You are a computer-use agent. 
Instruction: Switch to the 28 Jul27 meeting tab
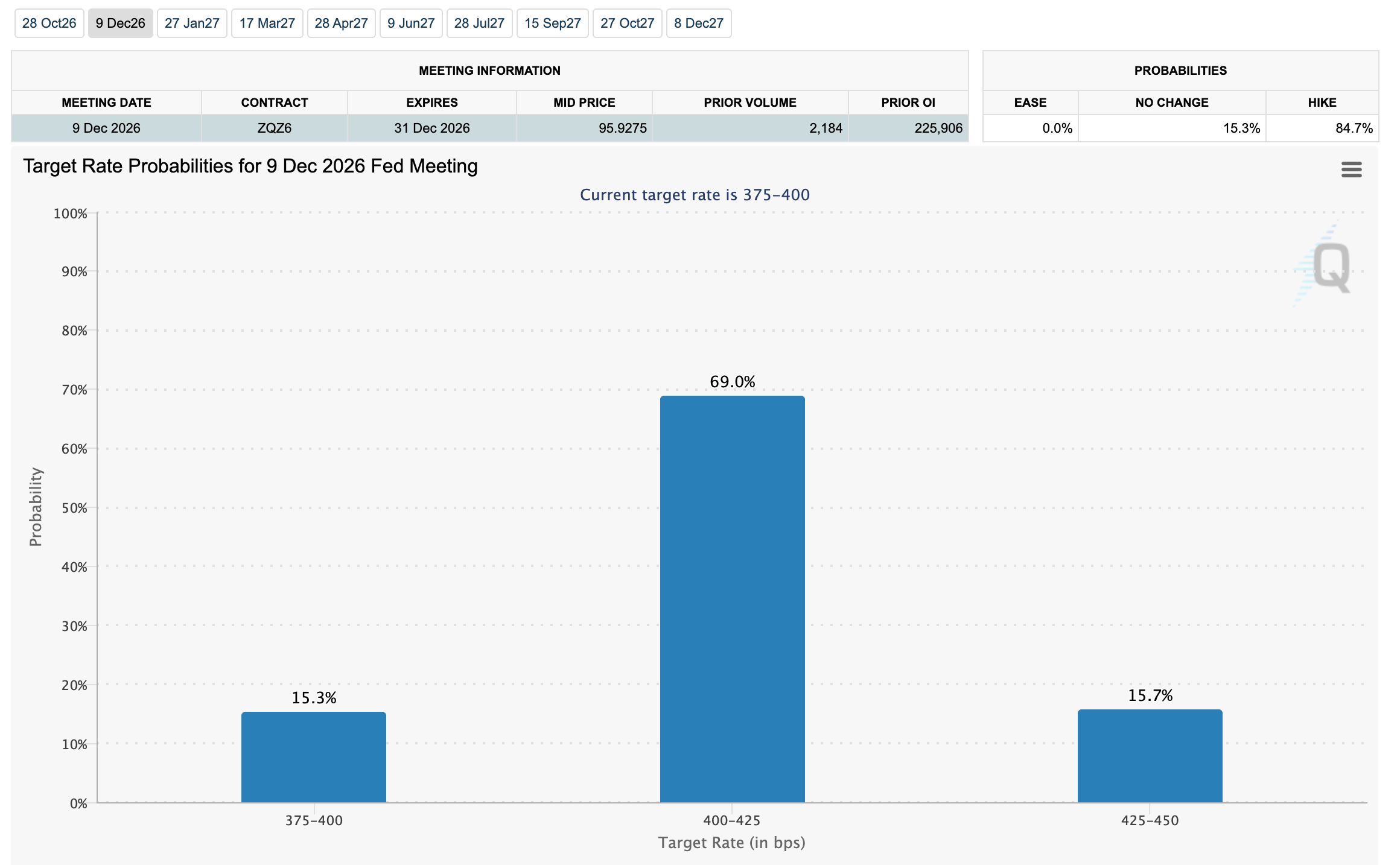(480, 24)
